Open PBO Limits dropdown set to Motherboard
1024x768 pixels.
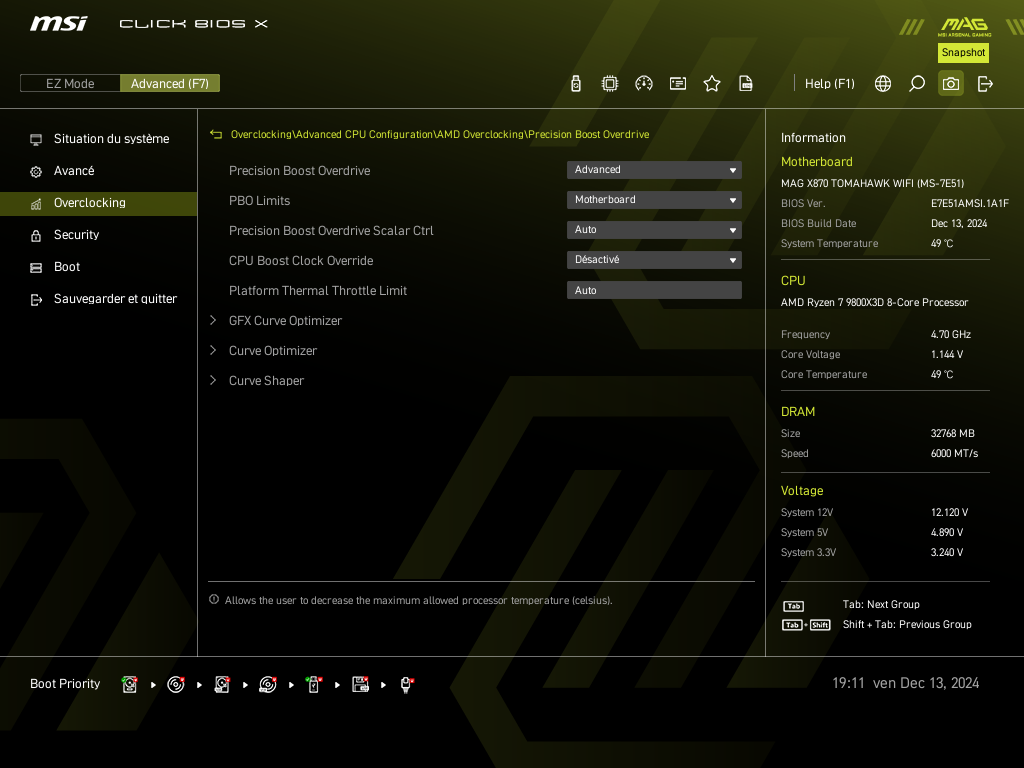(x=654, y=200)
